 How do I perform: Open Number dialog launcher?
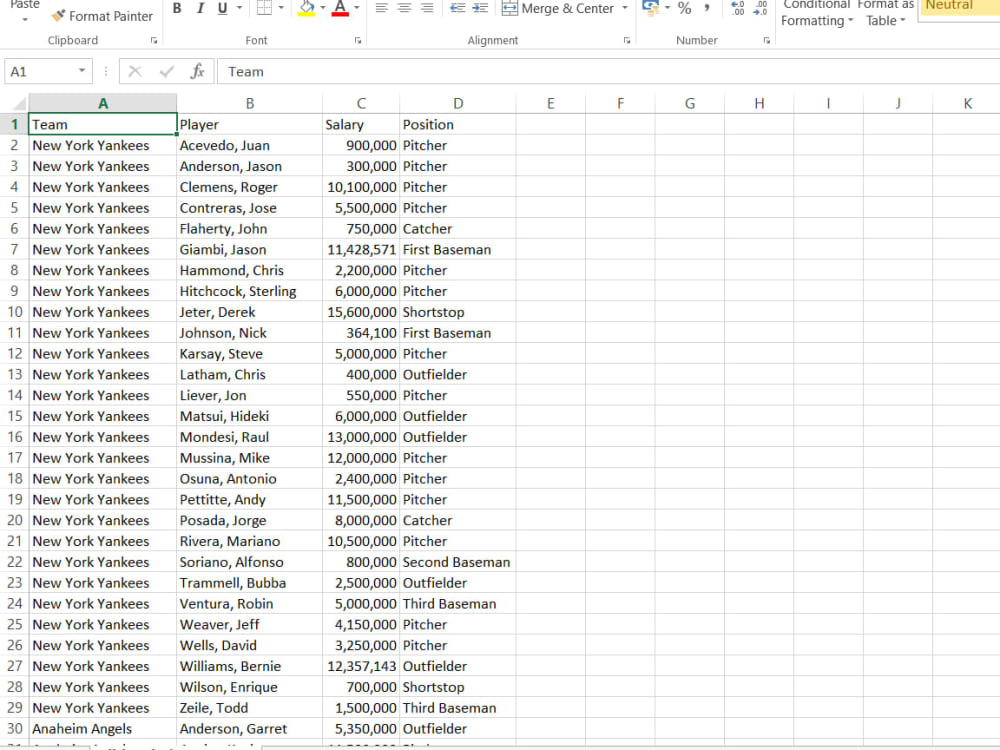coord(767,40)
